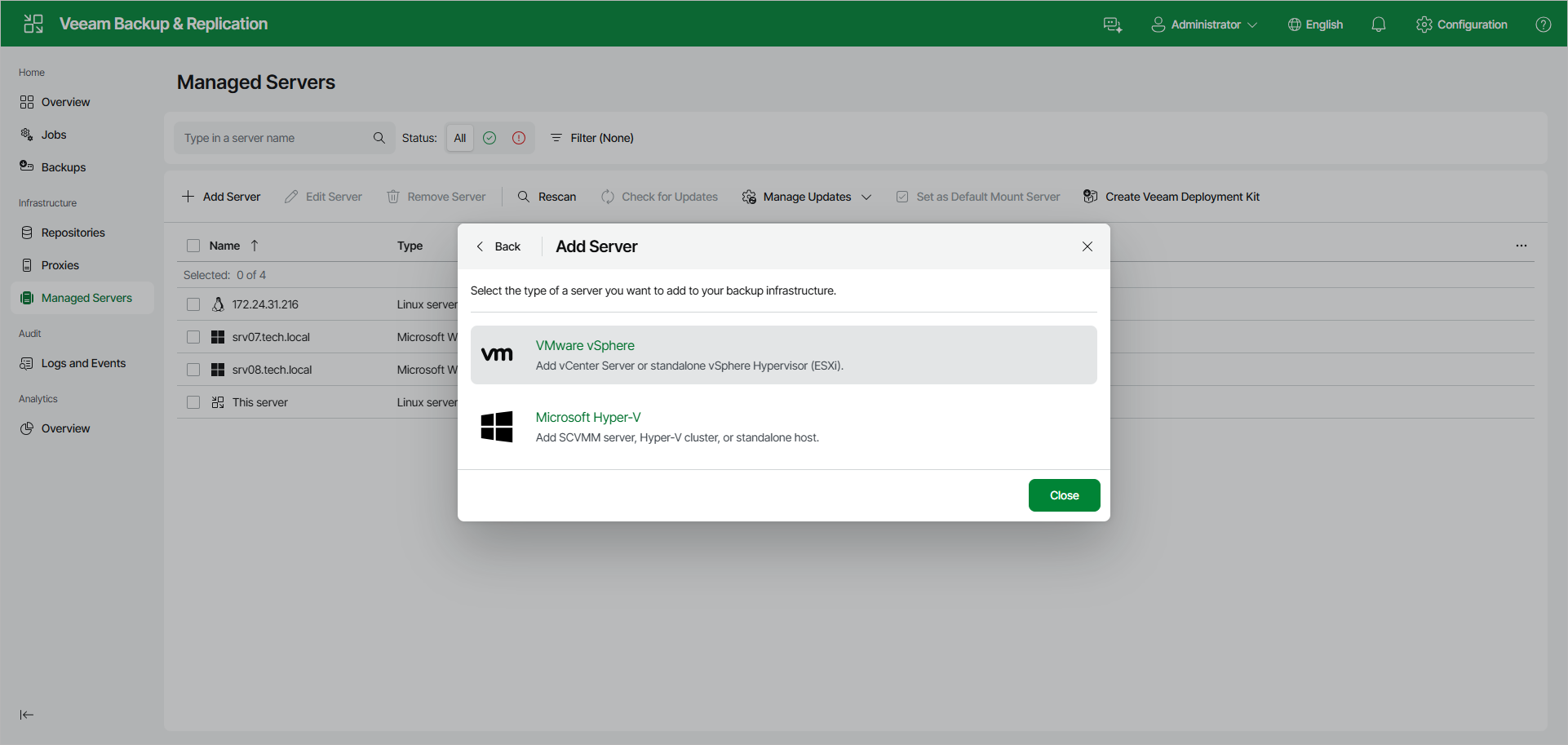Click the Name column header
The width and height of the screenshot is (1568, 745).
point(224,246)
